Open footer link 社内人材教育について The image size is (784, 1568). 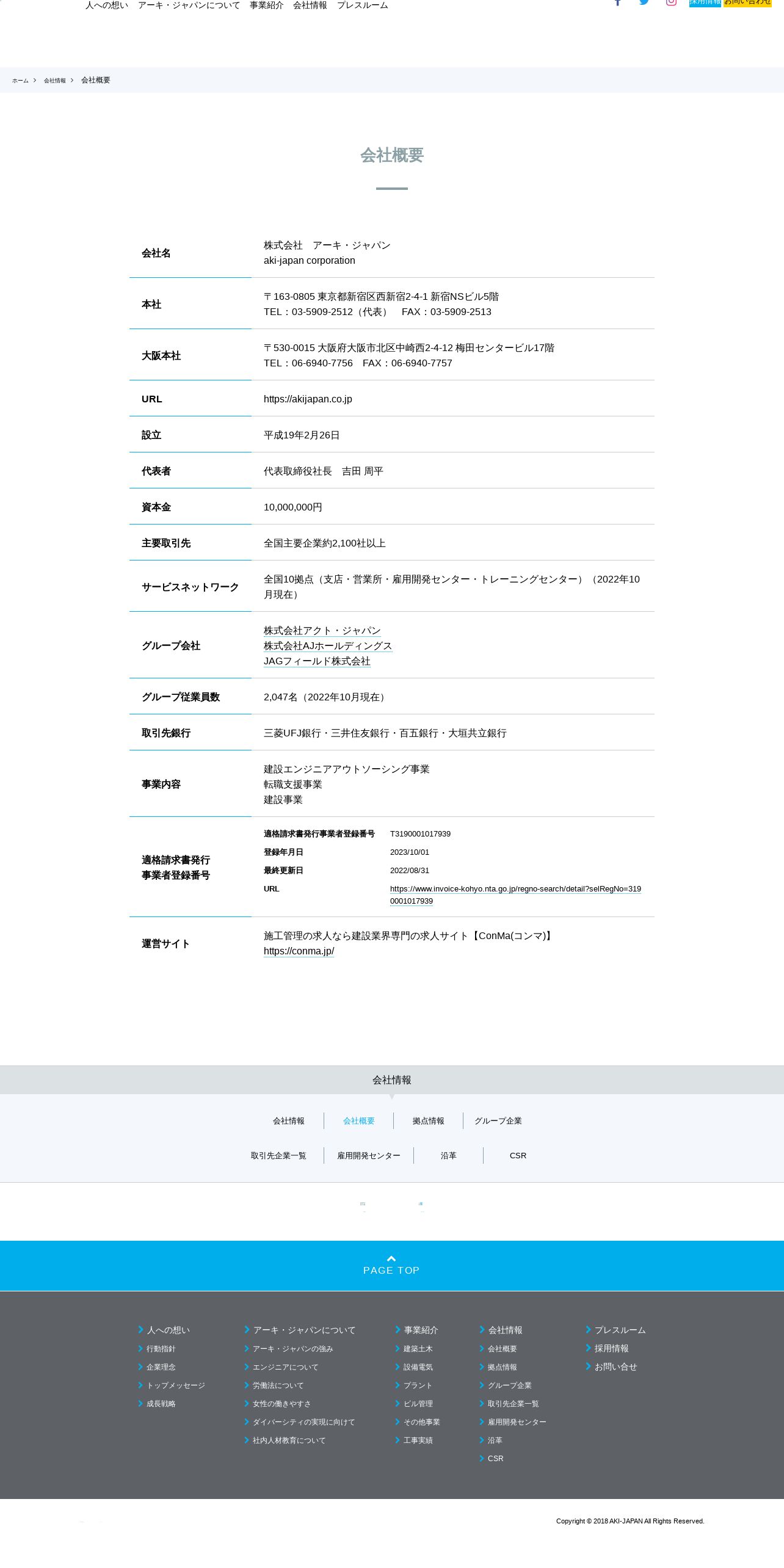289,1440
